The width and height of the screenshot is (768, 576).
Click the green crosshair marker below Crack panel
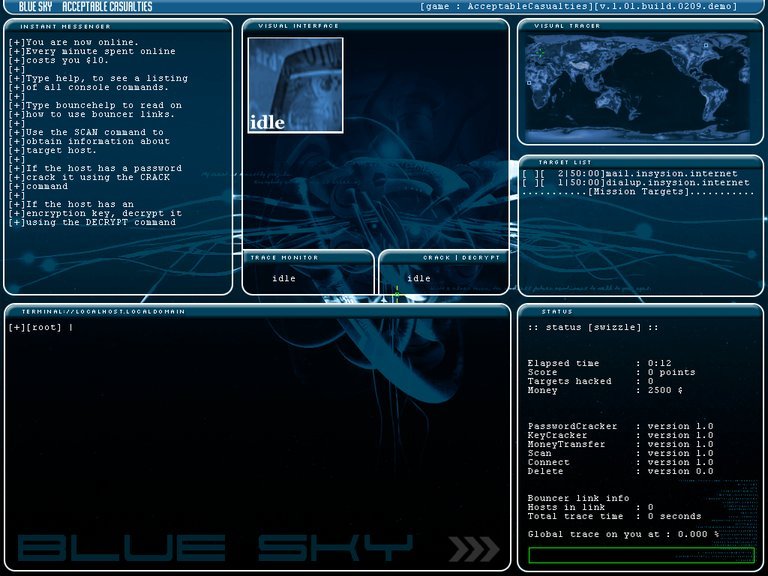click(396, 294)
